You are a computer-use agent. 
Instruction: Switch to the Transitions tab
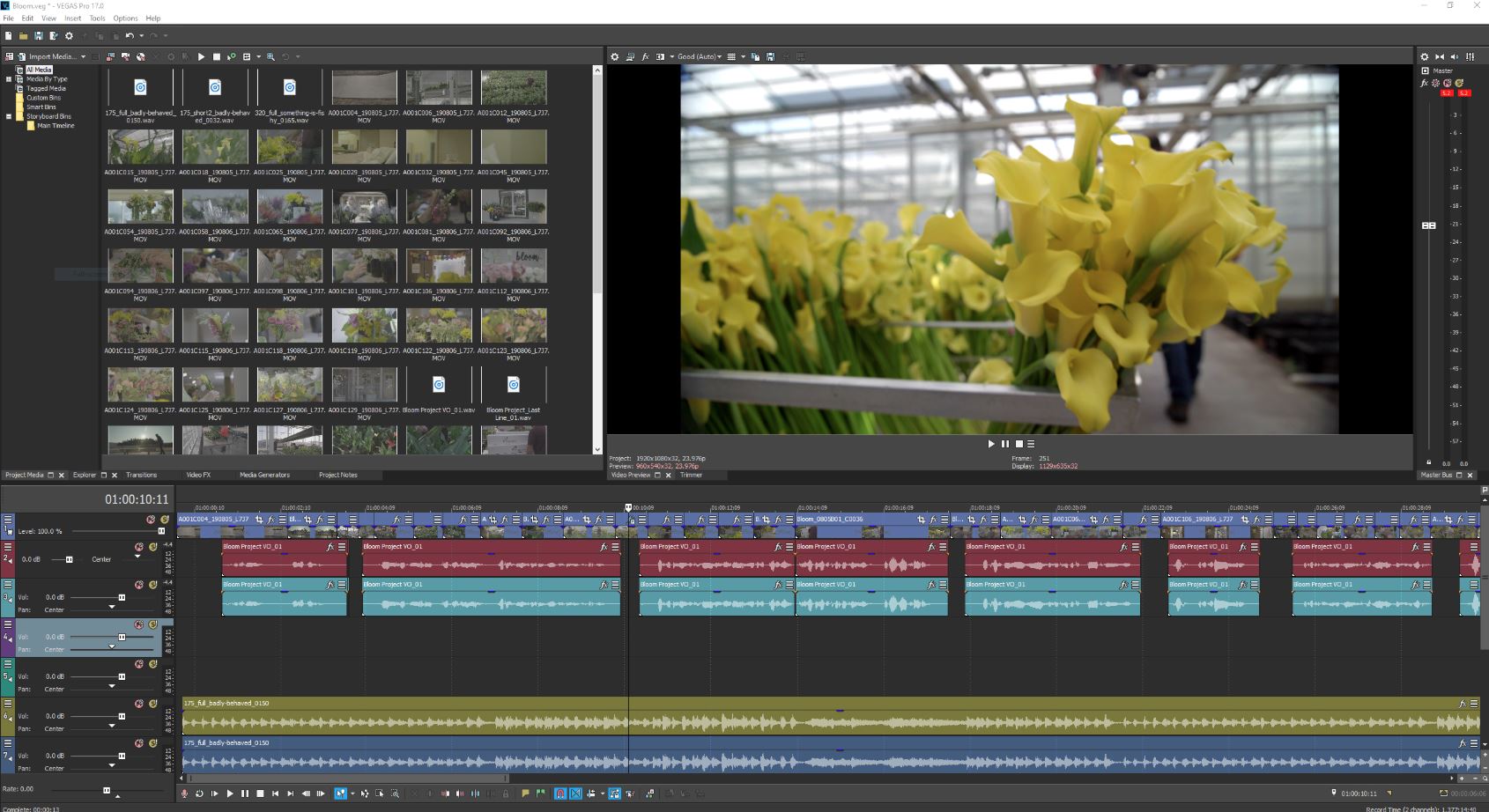(141, 475)
